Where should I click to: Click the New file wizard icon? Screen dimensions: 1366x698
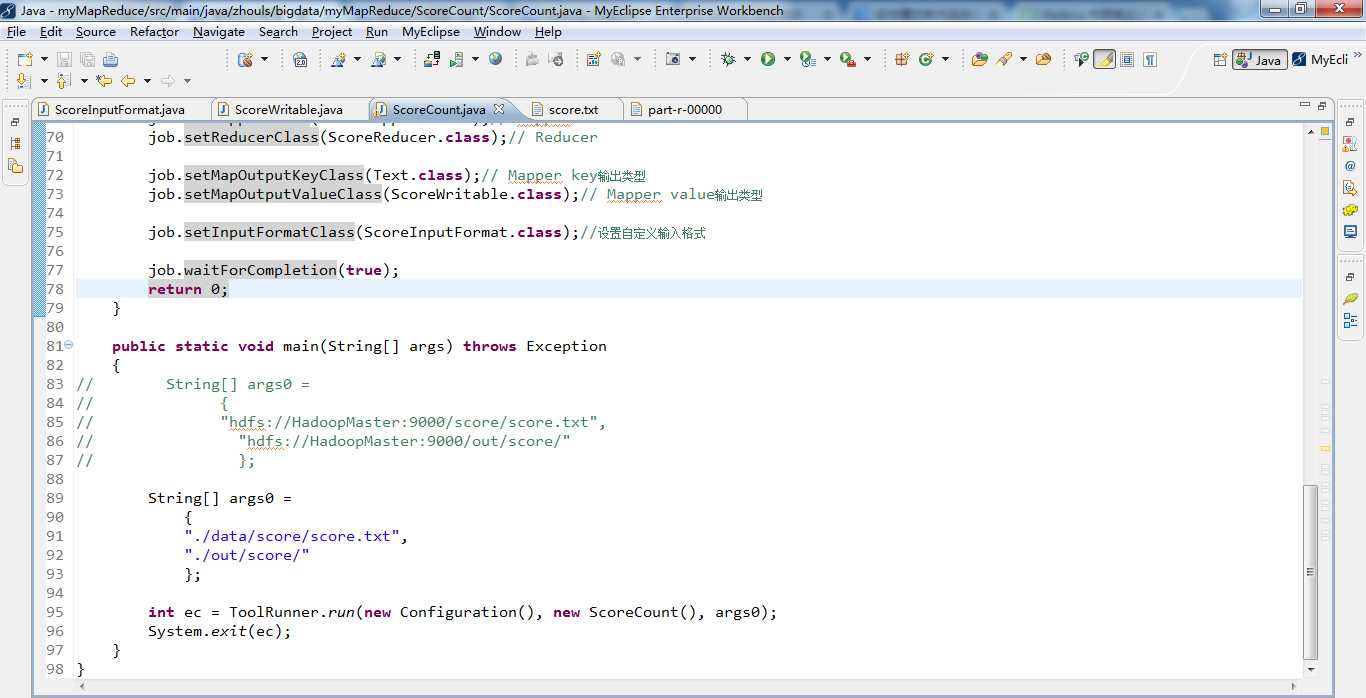25,60
